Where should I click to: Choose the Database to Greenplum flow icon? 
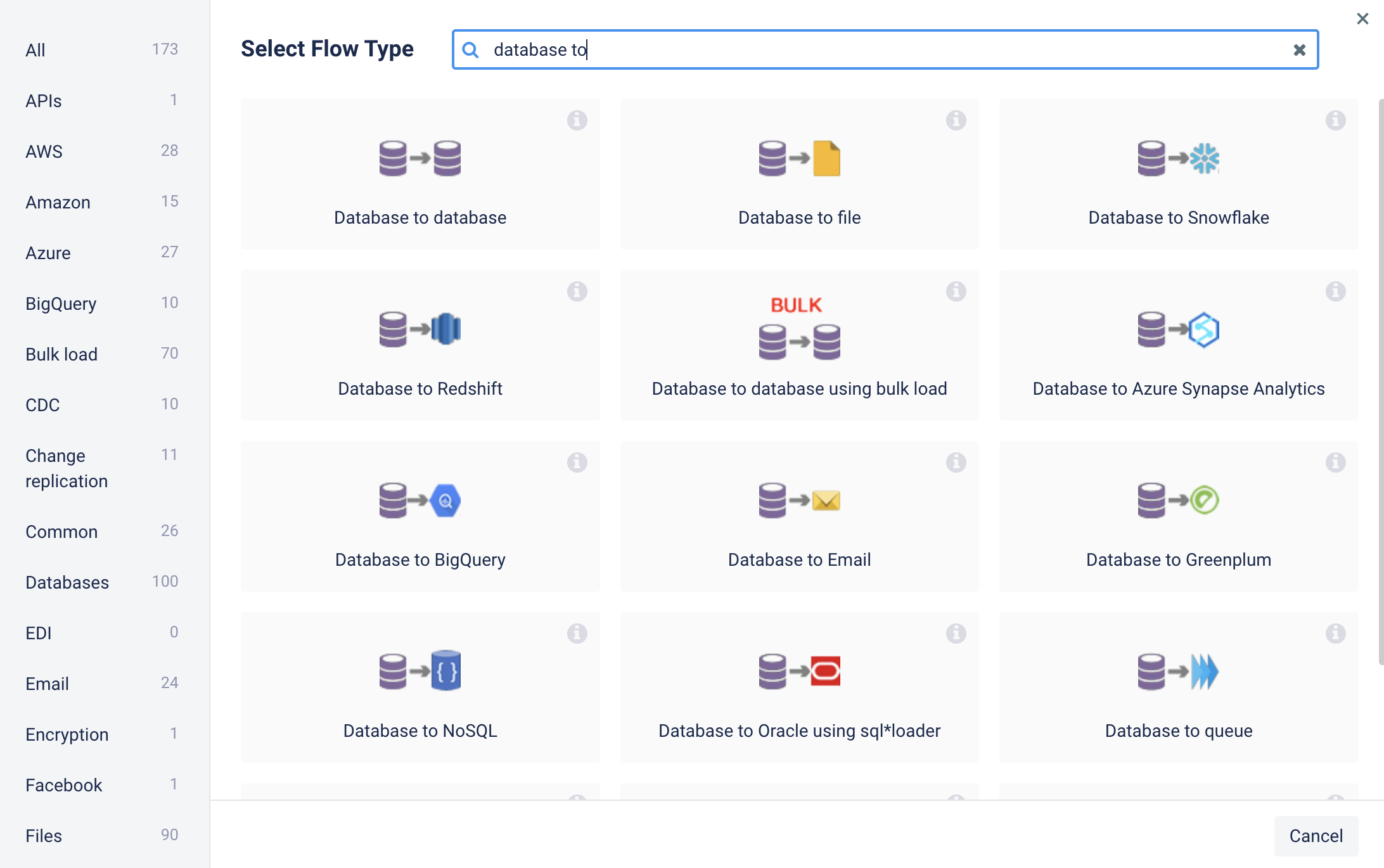tap(1178, 501)
